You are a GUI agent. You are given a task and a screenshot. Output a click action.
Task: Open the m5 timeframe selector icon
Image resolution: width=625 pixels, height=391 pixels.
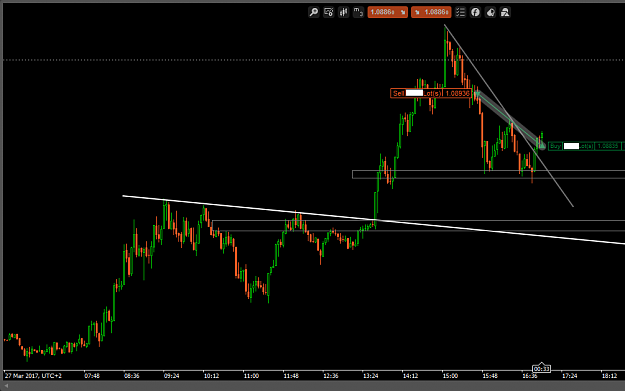(358, 12)
